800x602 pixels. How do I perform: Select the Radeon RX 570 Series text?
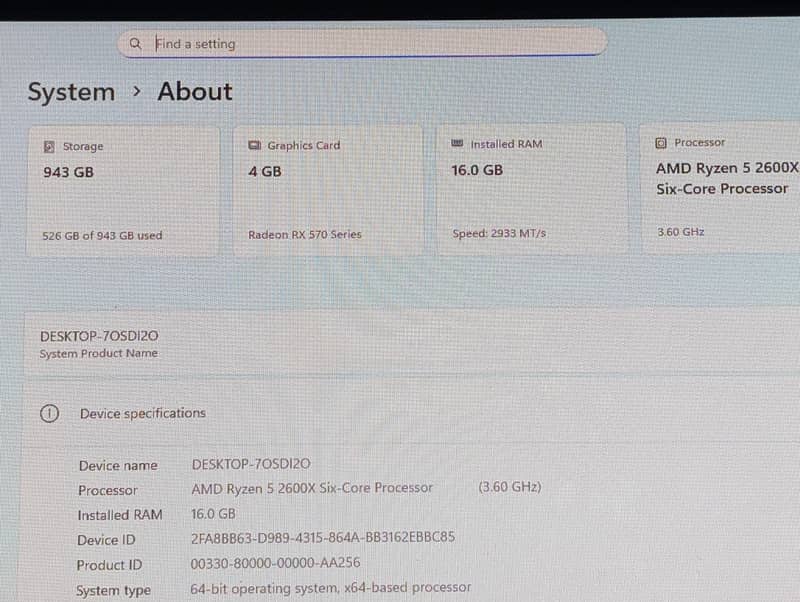(305, 235)
